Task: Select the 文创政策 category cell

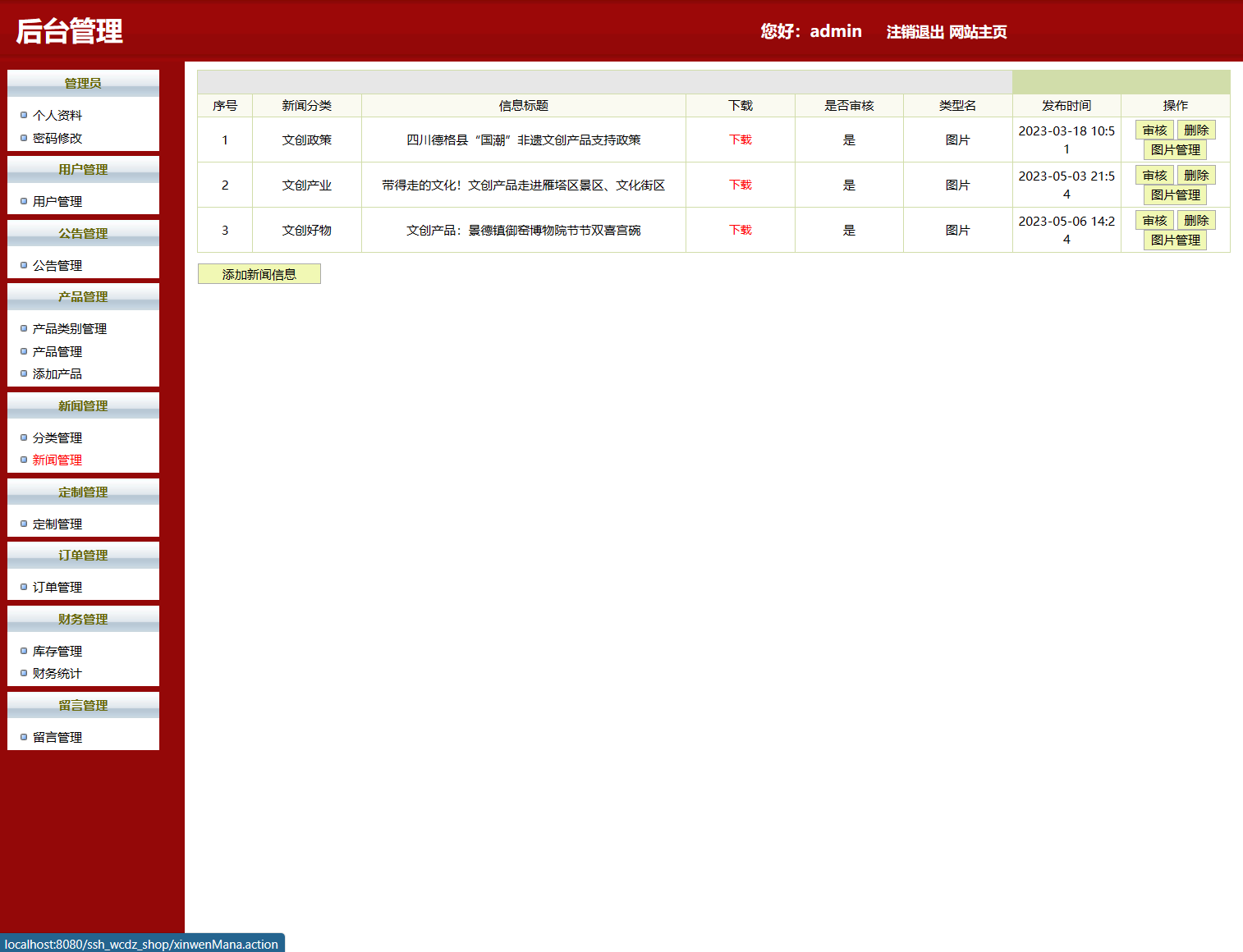Action: click(307, 140)
